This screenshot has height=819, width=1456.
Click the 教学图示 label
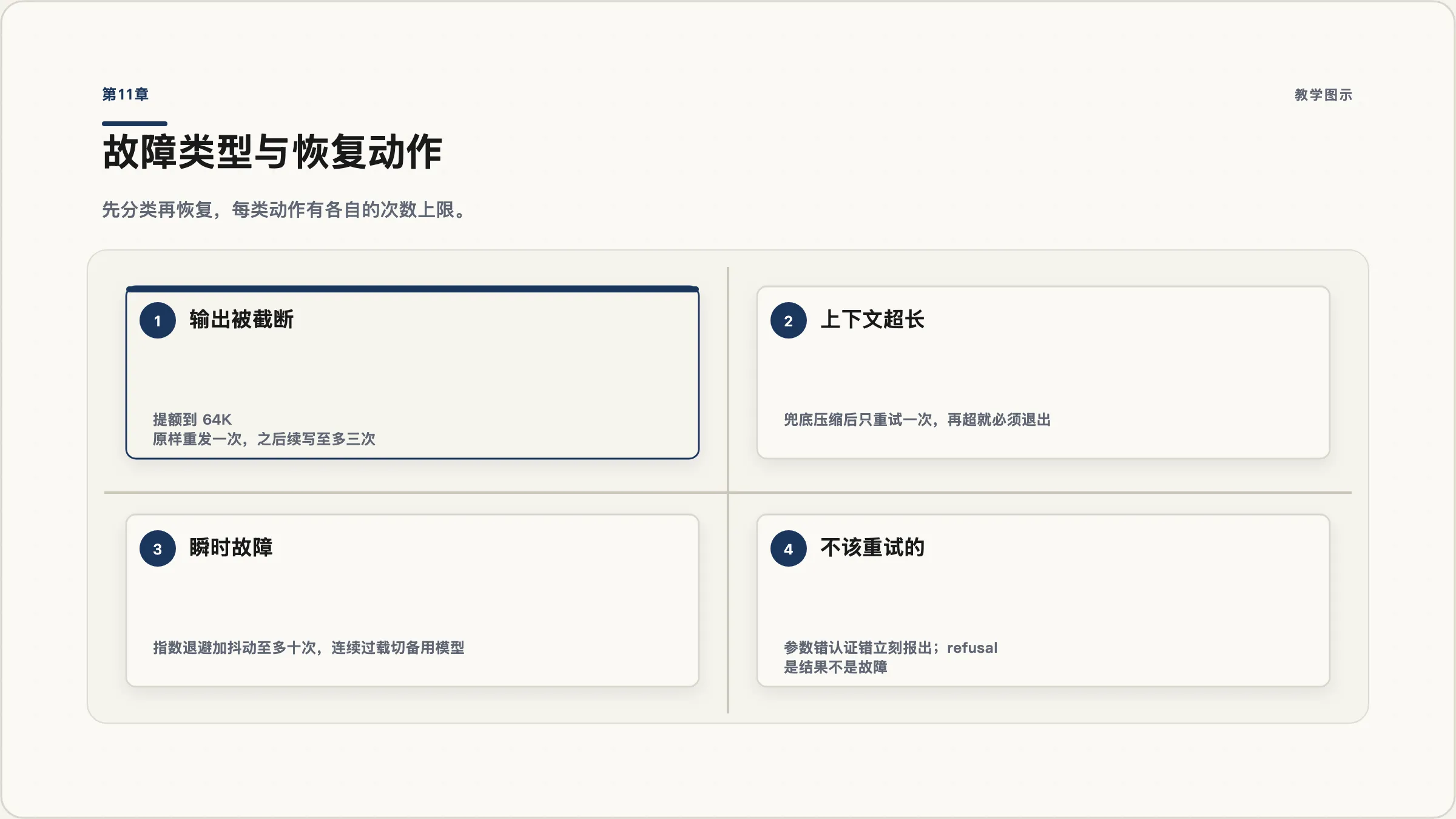point(1323,95)
